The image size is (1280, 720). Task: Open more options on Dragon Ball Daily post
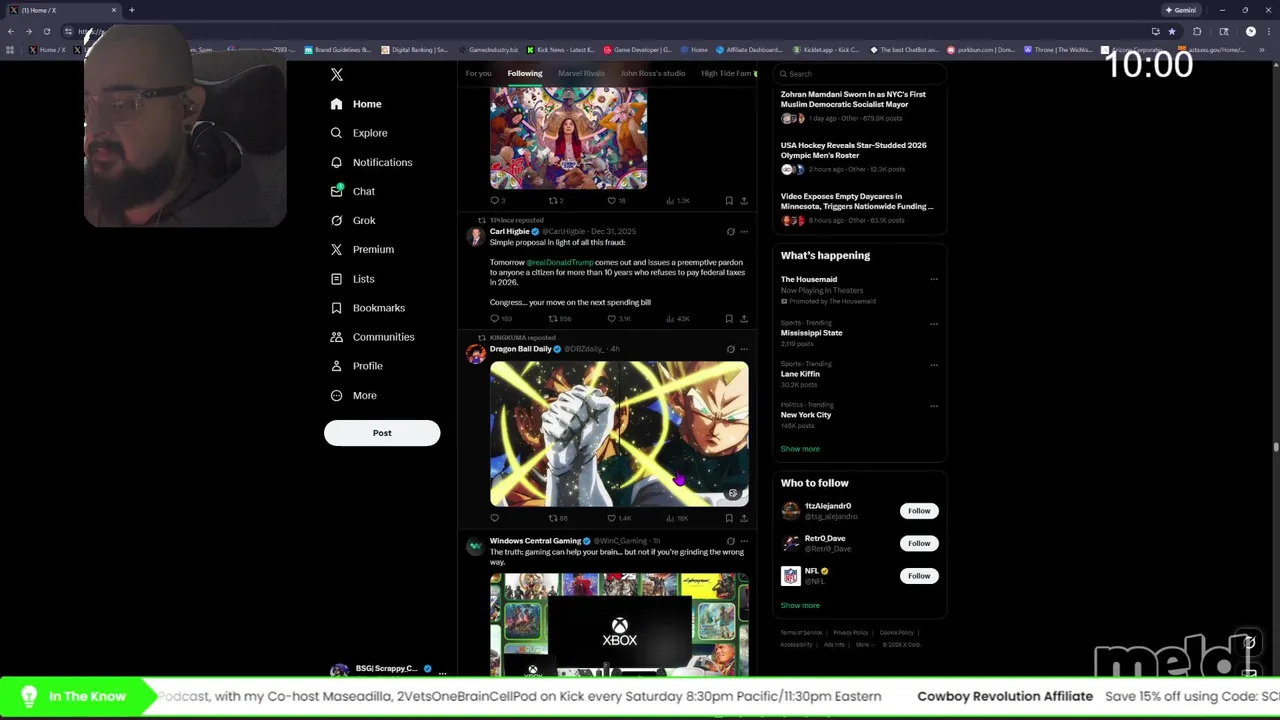pyautogui.click(x=744, y=349)
